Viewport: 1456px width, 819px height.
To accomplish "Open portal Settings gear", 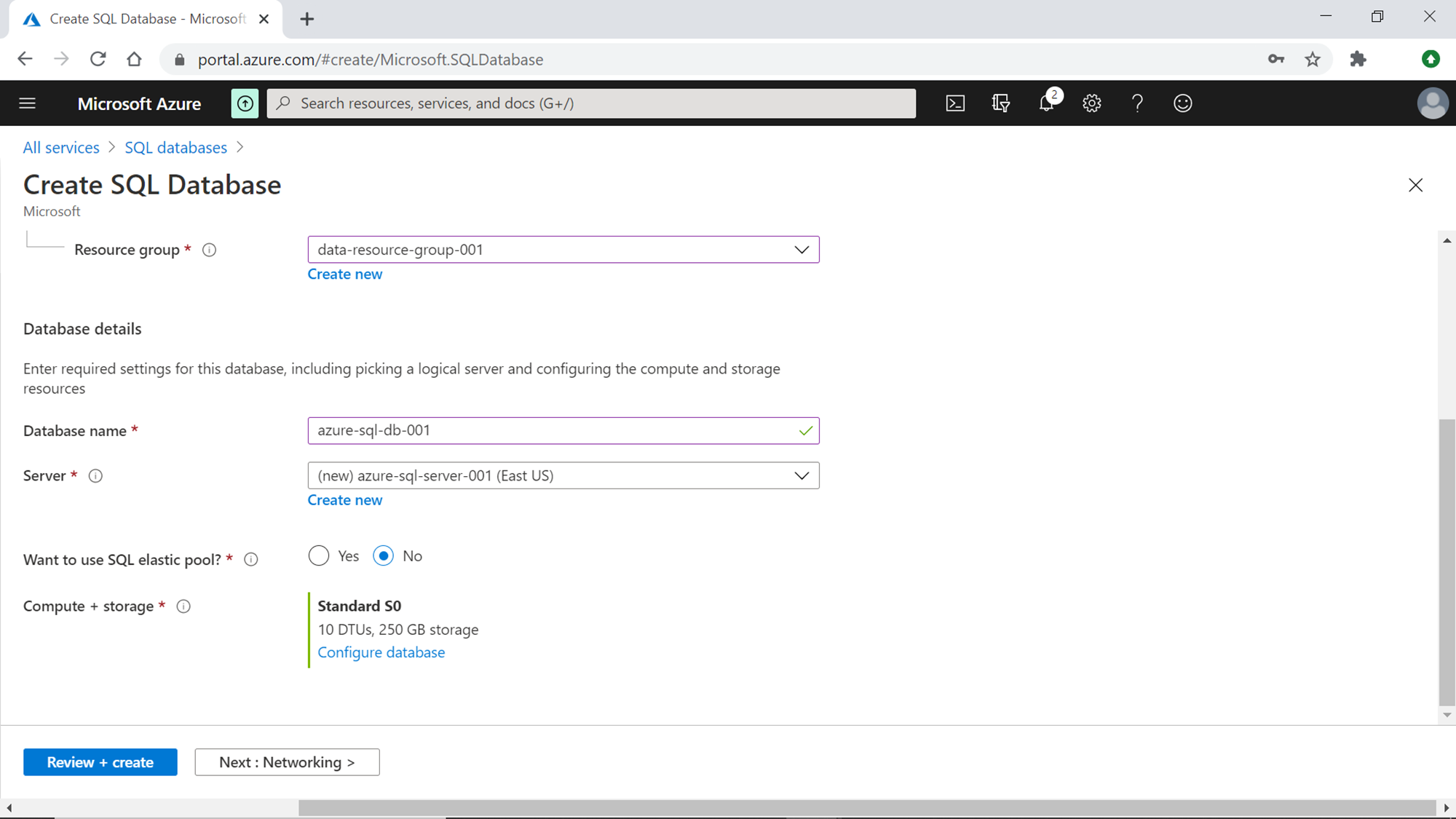I will [x=1092, y=103].
